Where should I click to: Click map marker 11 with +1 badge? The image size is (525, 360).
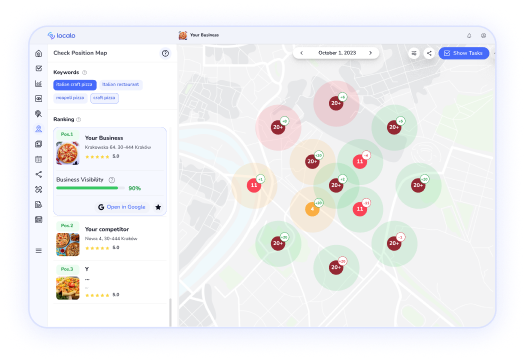[254, 185]
